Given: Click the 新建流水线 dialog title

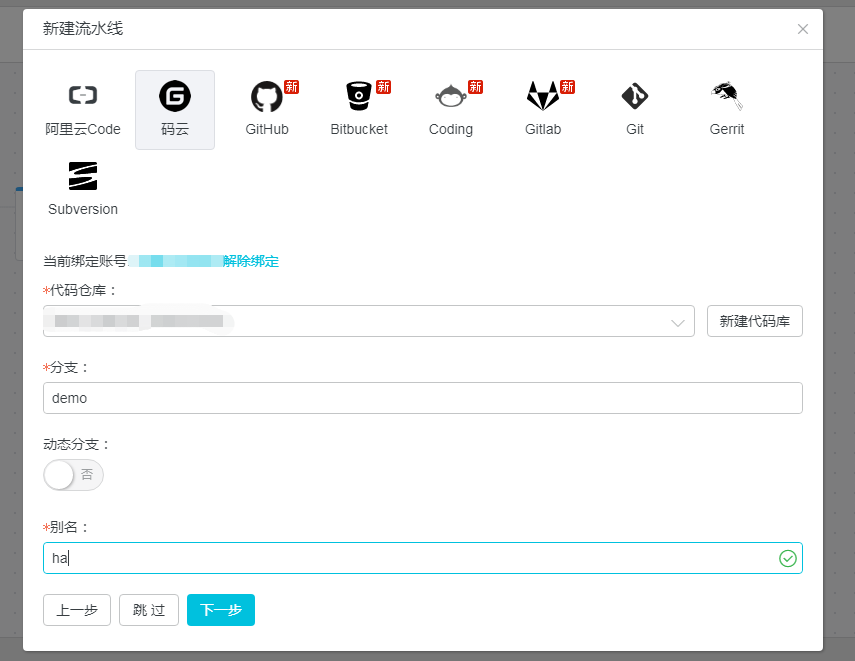Looking at the screenshot, I should point(83,28).
